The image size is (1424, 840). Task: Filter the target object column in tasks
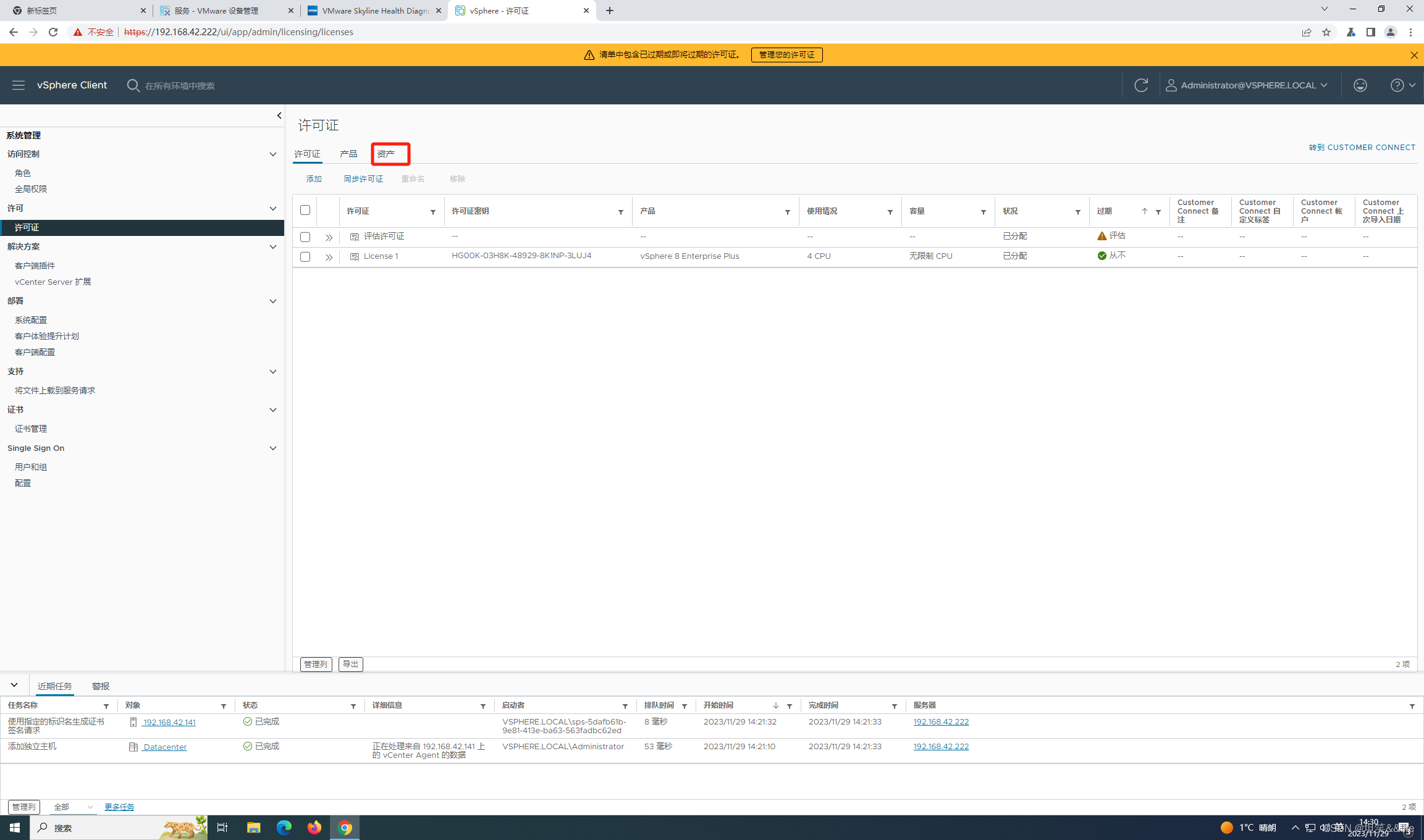224,706
